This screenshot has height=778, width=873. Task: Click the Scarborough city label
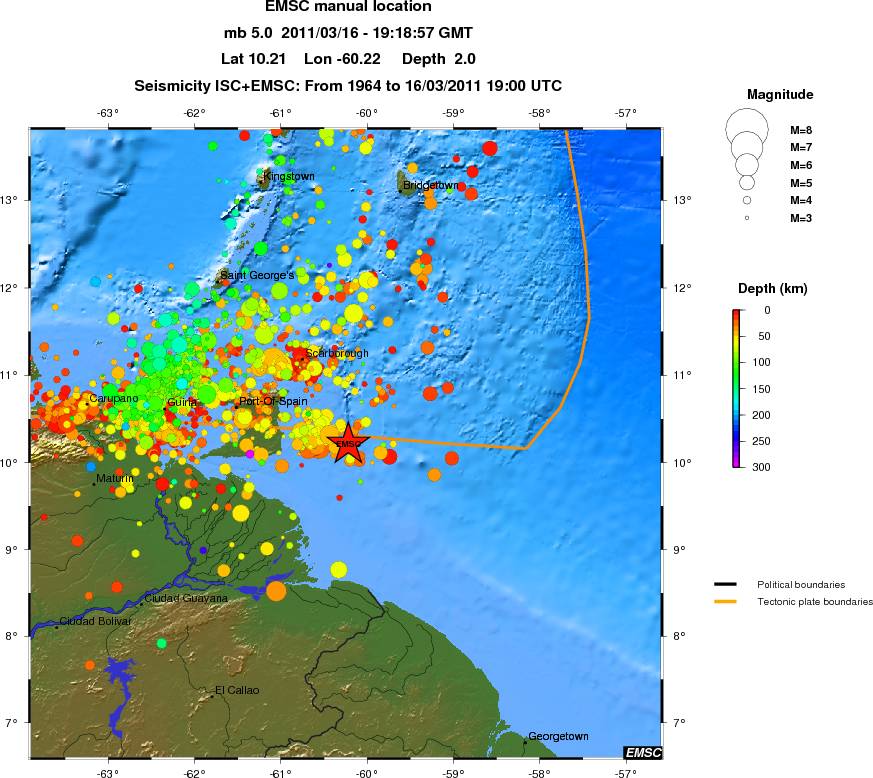tap(337, 353)
